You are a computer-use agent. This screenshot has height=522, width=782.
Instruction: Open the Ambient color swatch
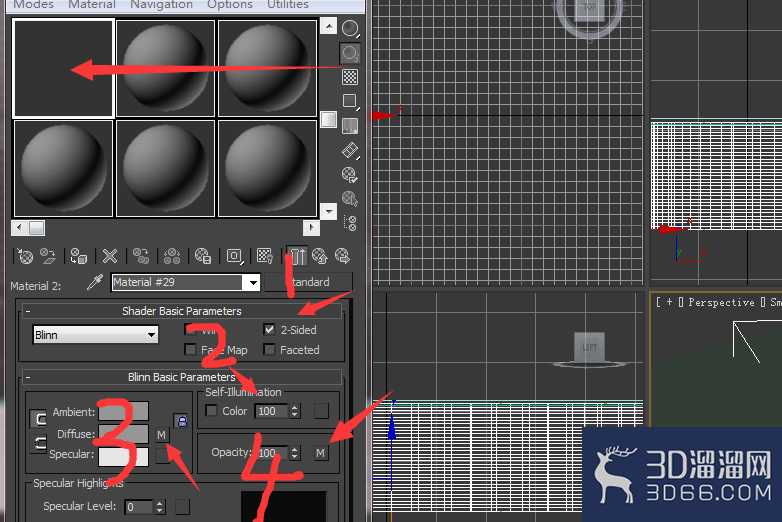(x=123, y=412)
